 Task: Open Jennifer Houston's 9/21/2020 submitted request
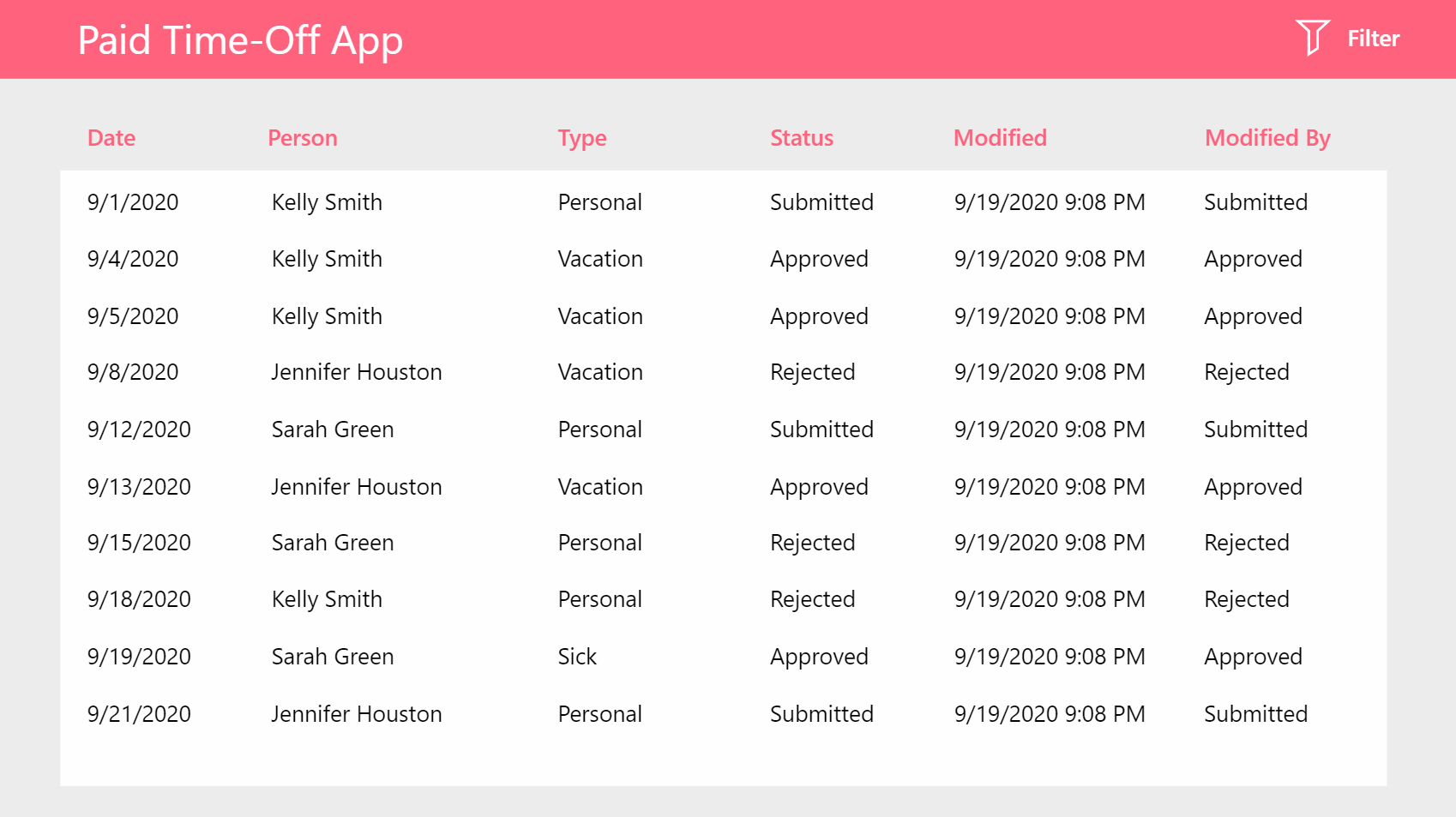pyautogui.click(x=600, y=713)
